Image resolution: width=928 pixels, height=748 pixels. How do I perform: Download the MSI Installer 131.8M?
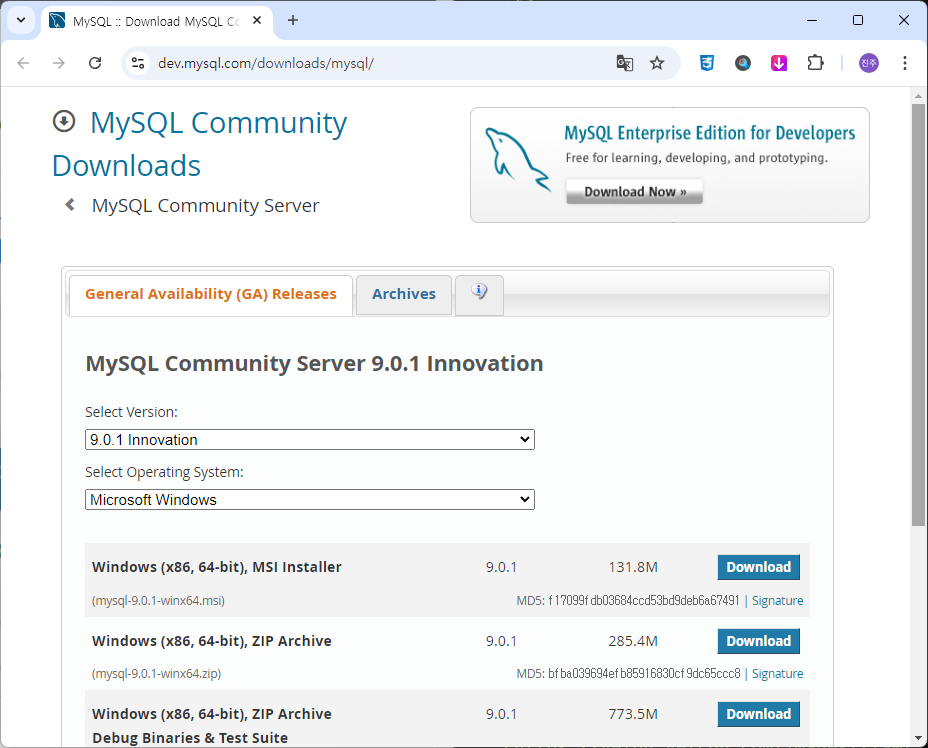[759, 567]
